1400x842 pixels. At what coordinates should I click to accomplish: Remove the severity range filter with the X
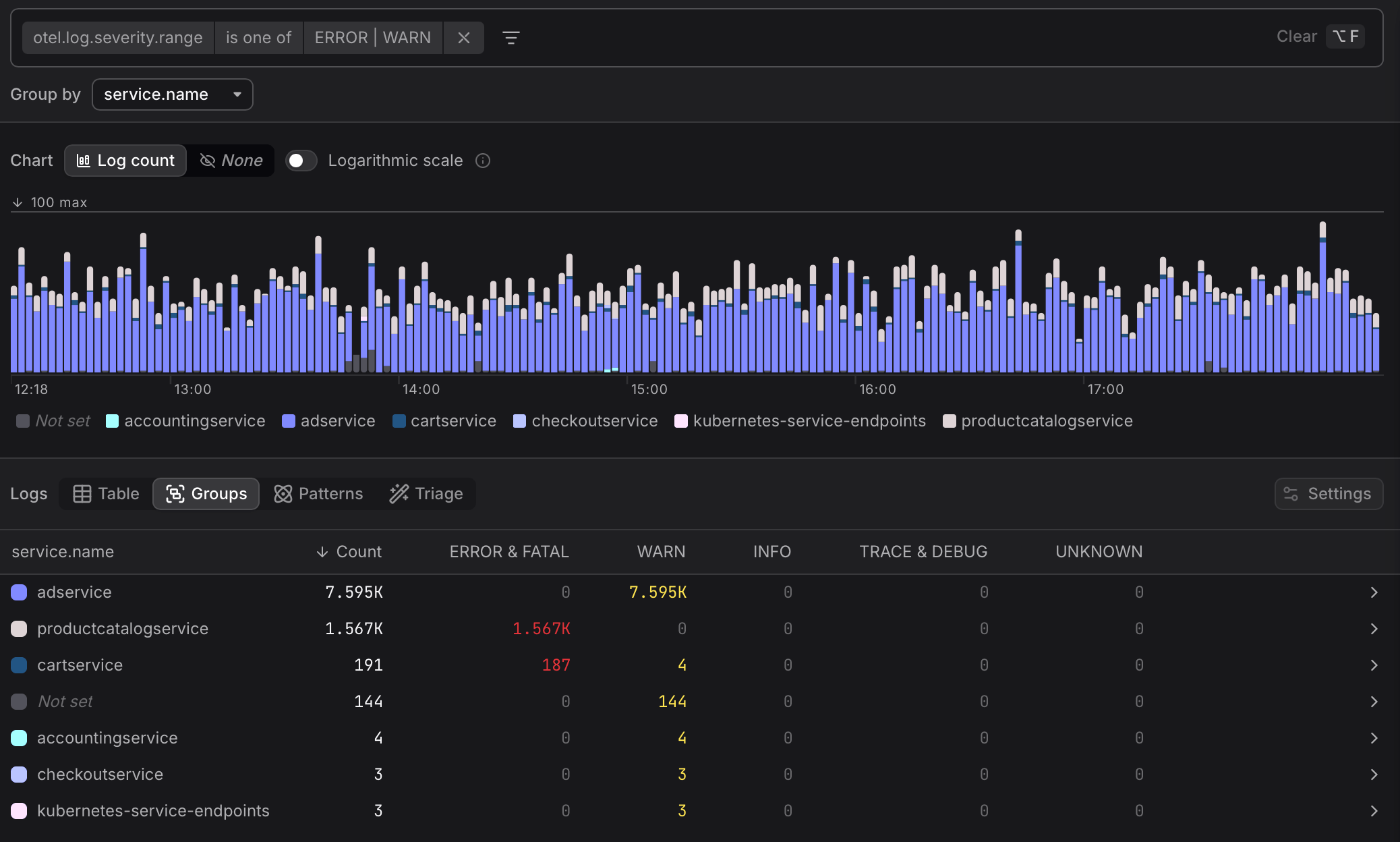coord(463,38)
